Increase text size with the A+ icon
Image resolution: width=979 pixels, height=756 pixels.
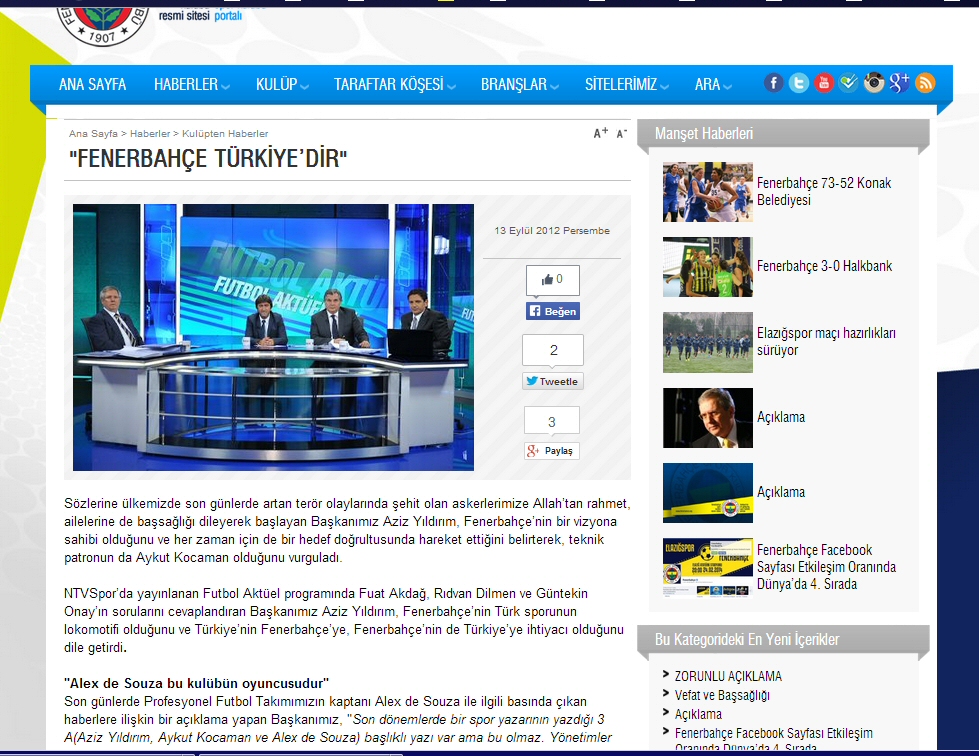(x=600, y=133)
